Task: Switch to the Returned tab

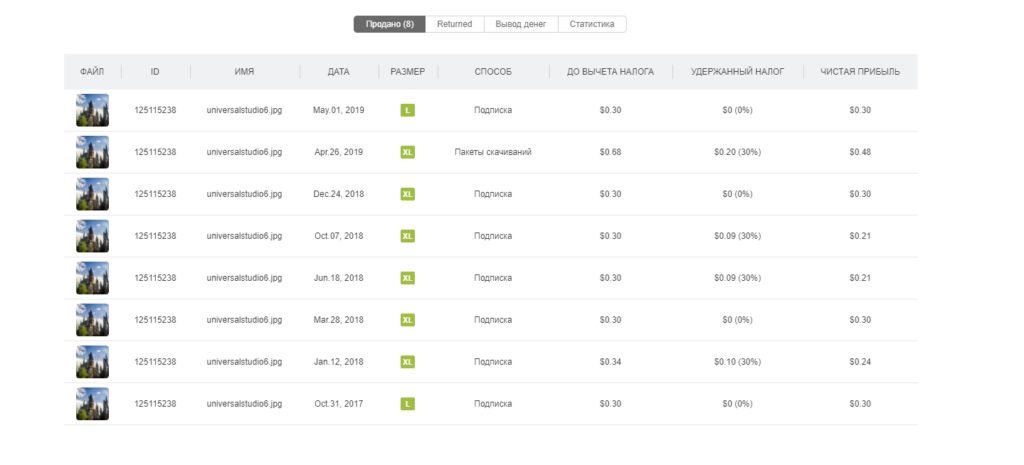Action: [455, 24]
